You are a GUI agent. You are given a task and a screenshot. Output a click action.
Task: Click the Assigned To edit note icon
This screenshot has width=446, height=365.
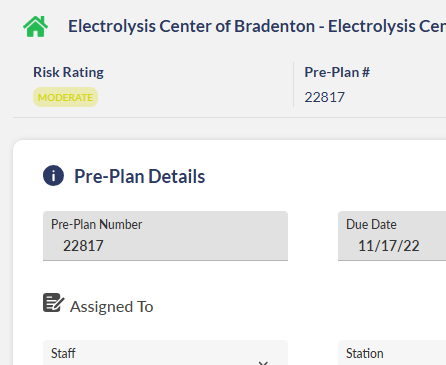53,303
